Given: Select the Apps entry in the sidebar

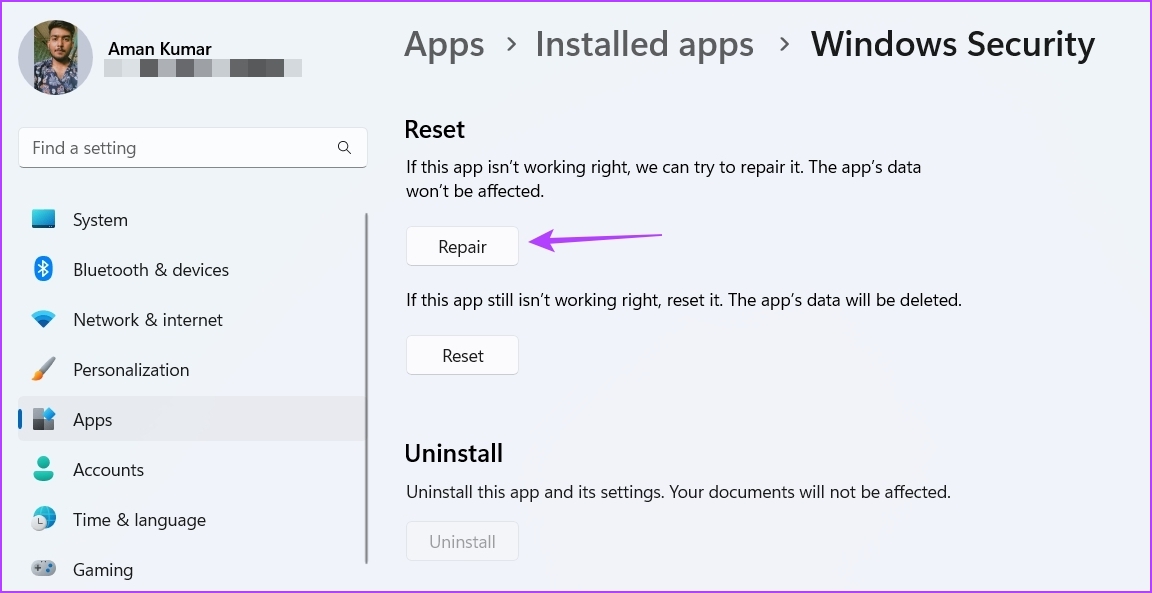Looking at the screenshot, I should click(x=93, y=419).
